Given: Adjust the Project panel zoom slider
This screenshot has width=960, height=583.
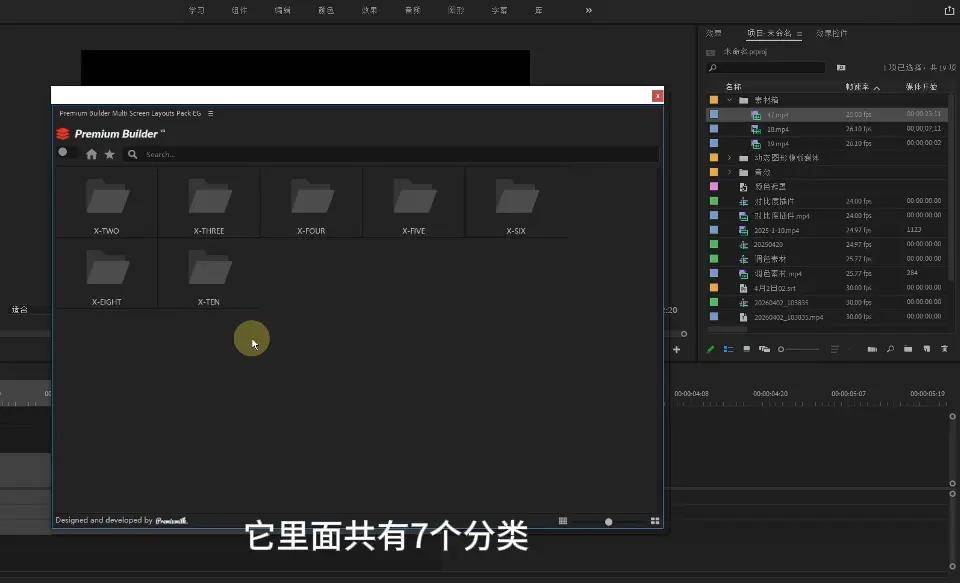Looking at the screenshot, I should click(798, 349).
